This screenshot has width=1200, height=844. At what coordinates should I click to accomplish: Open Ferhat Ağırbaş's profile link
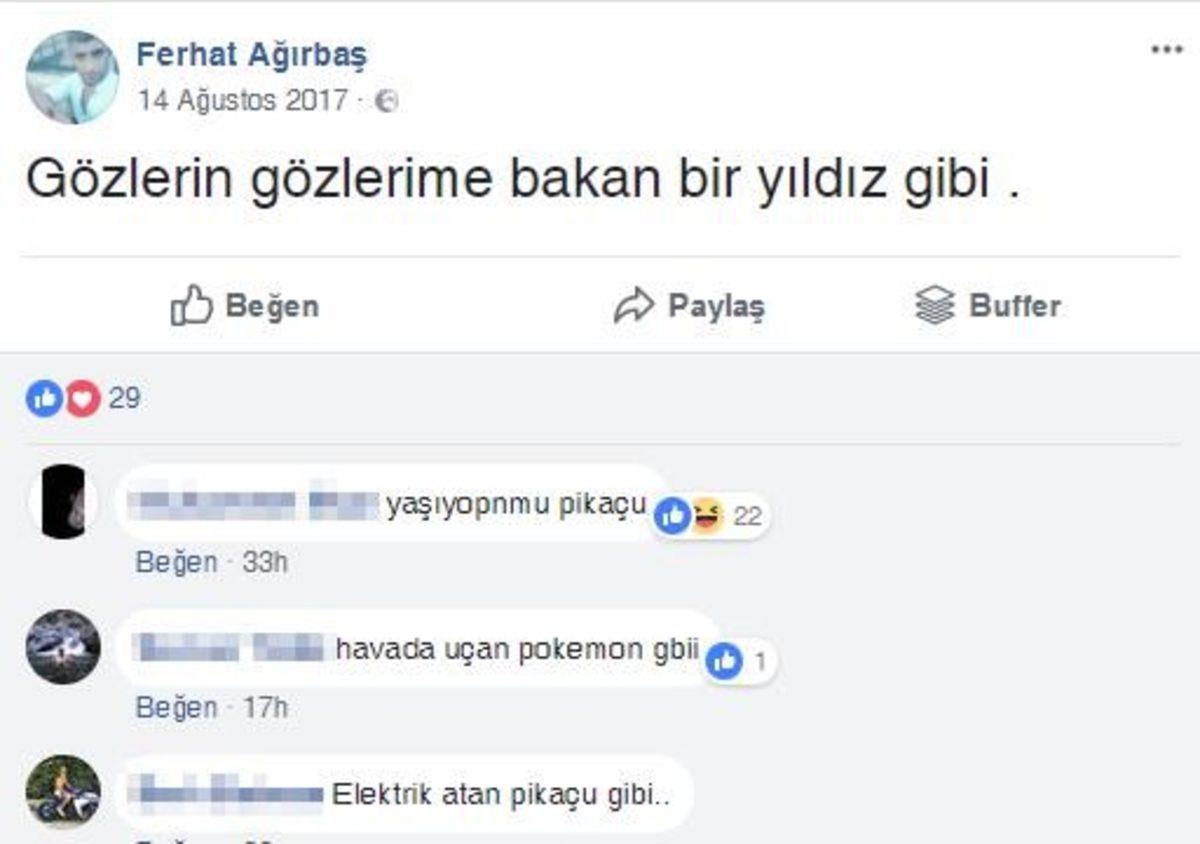(253, 55)
